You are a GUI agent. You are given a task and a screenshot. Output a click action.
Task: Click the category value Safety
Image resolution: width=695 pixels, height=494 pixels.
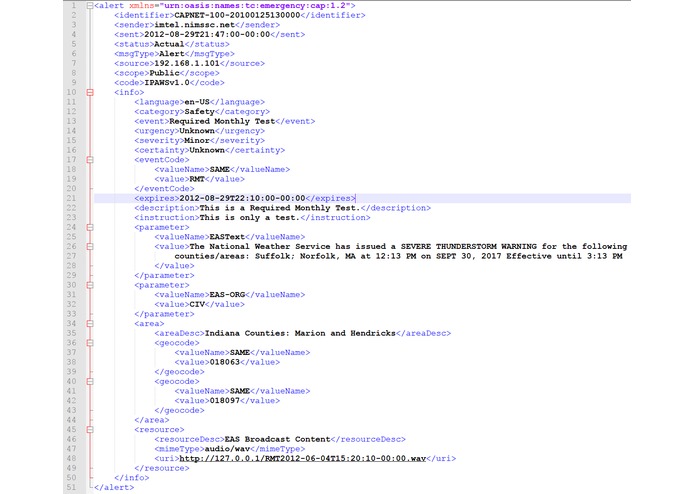coord(199,112)
